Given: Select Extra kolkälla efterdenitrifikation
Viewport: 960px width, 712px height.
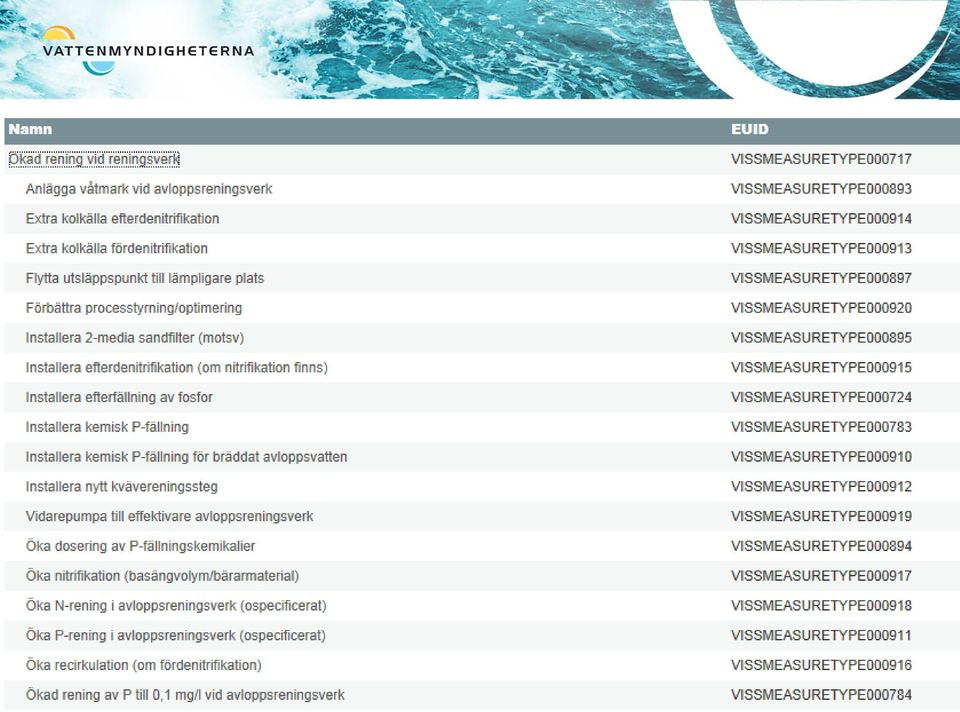Looking at the screenshot, I should (122, 219).
